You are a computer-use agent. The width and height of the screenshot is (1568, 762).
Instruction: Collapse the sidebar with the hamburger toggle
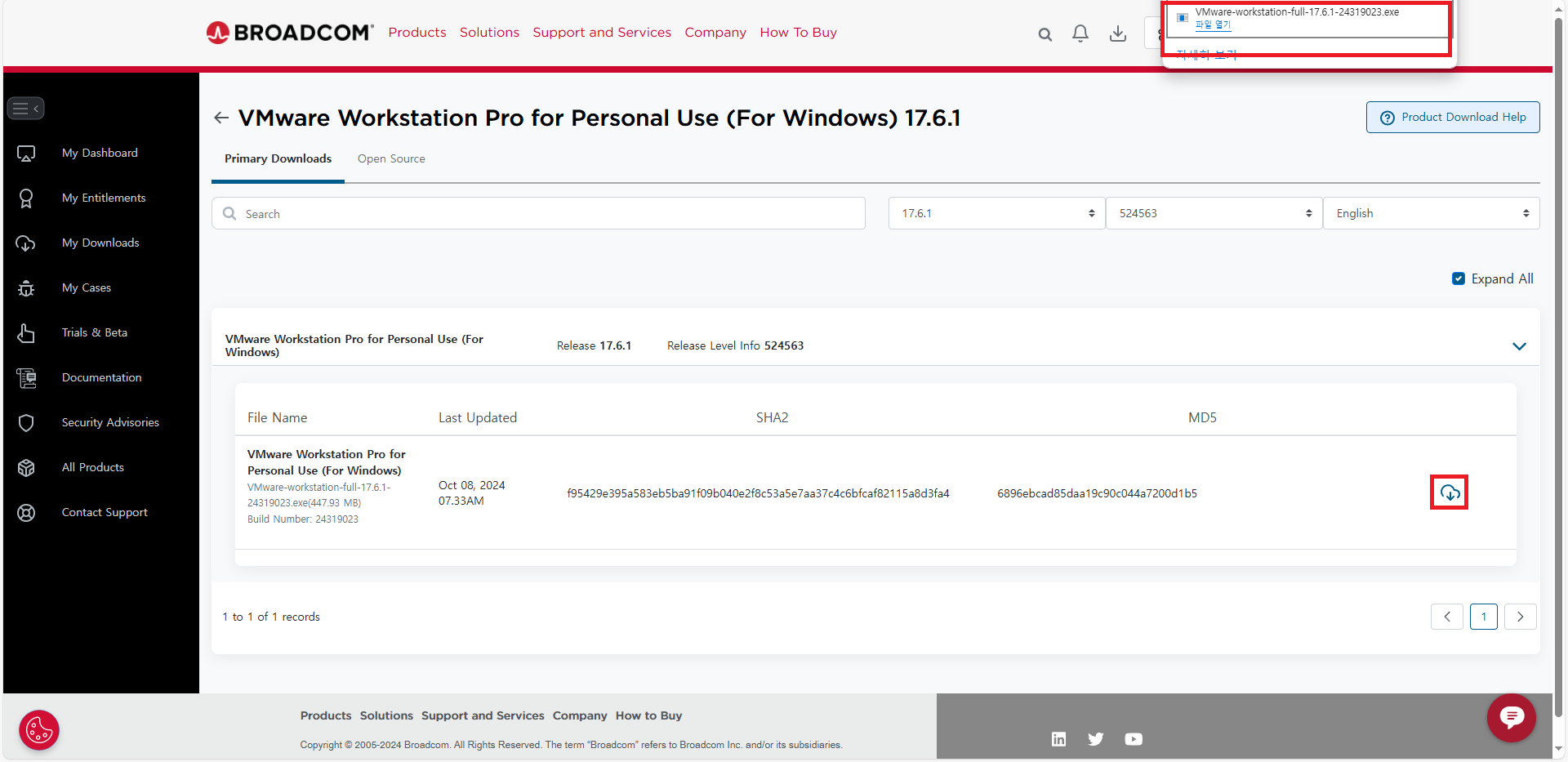coord(25,108)
